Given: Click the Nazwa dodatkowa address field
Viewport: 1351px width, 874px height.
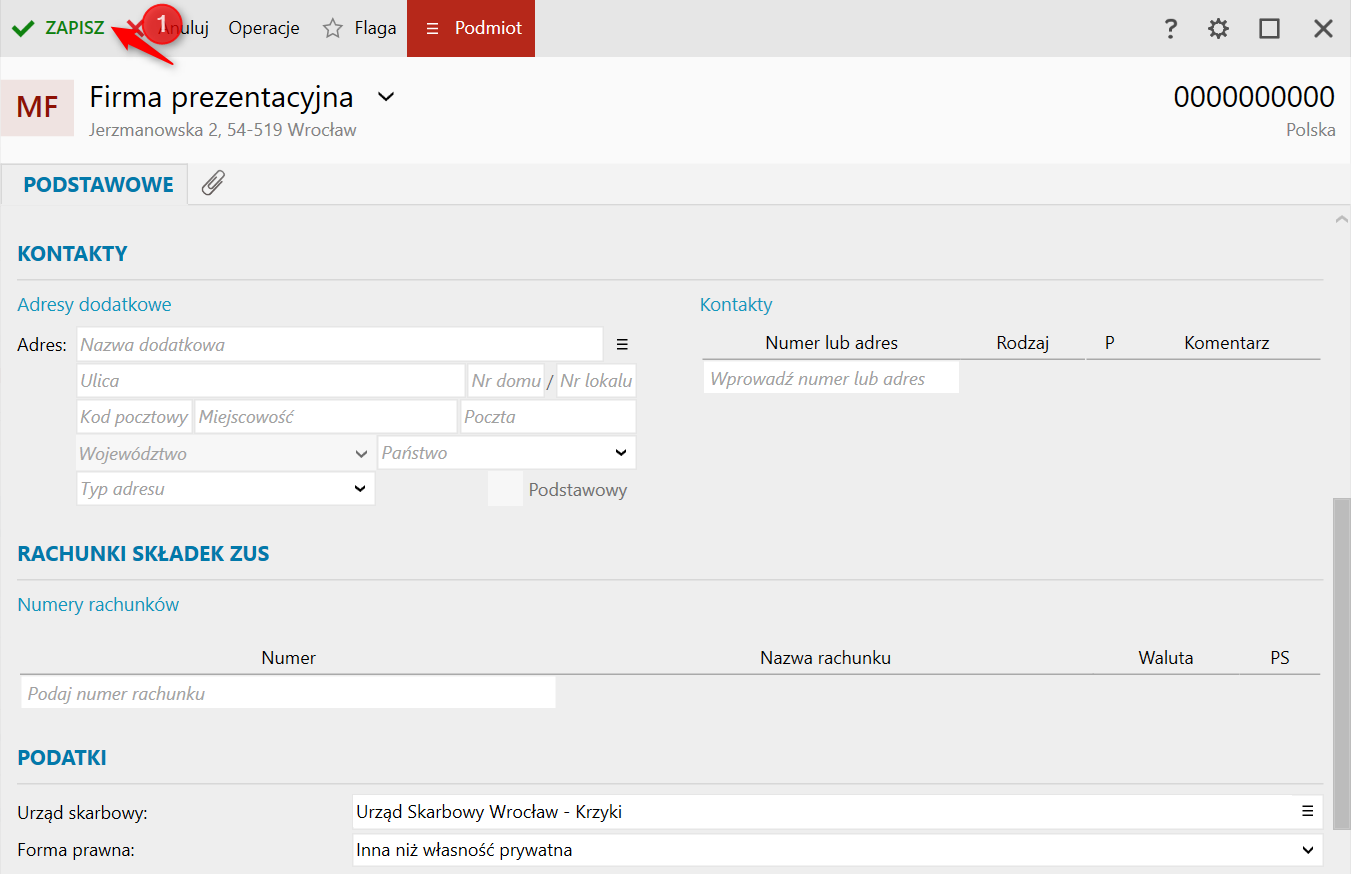Looking at the screenshot, I should coord(340,344).
